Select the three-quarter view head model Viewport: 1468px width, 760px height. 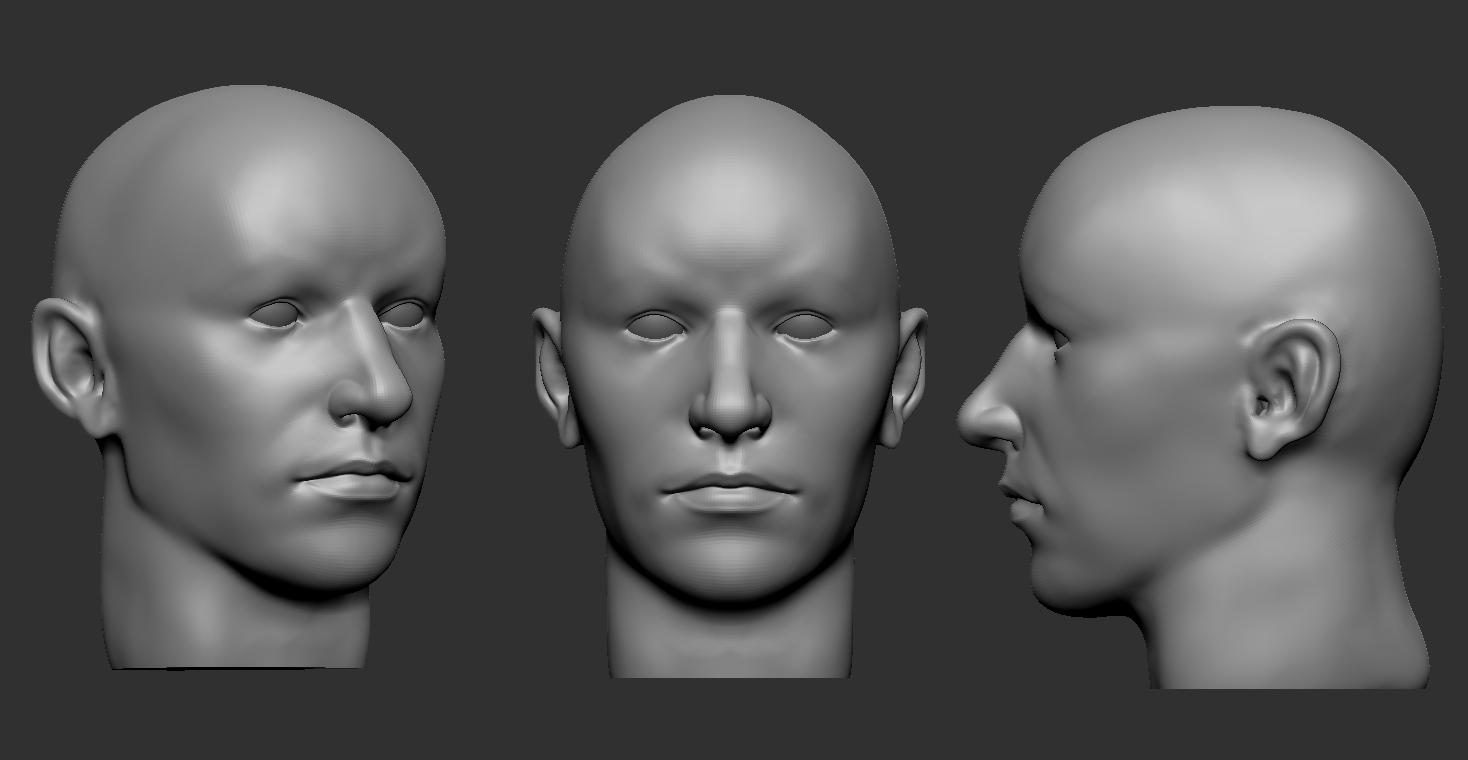tap(239, 377)
